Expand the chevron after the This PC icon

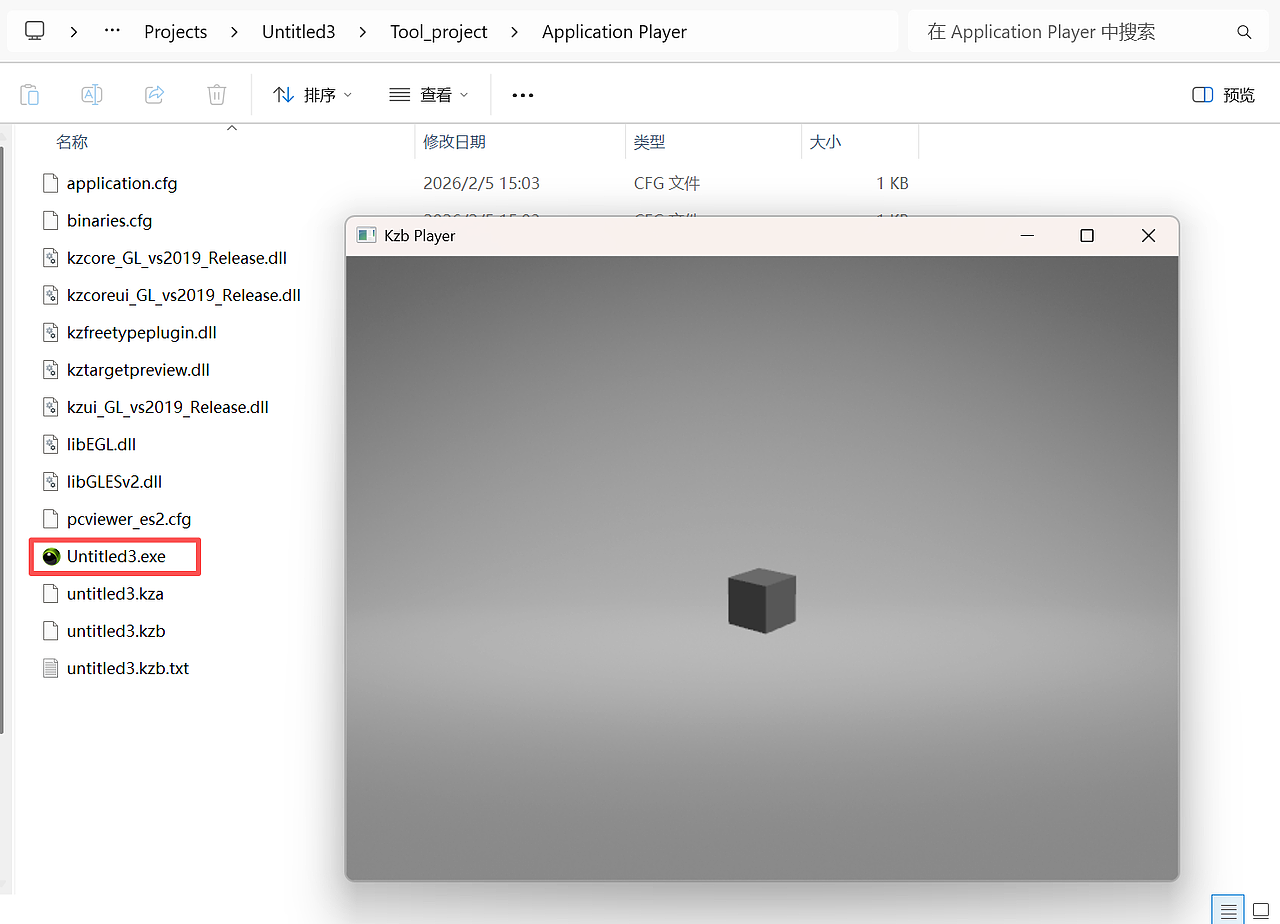(74, 32)
